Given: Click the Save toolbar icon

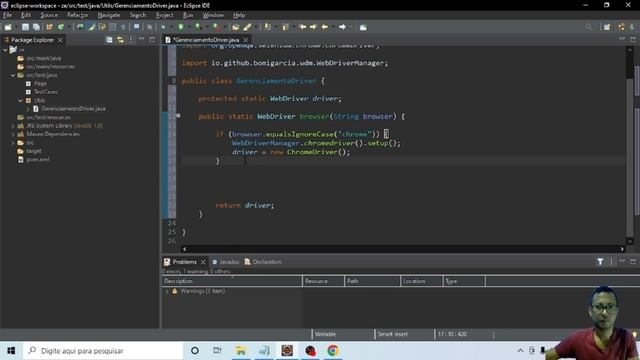Looking at the screenshot, I should coord(25,27).
